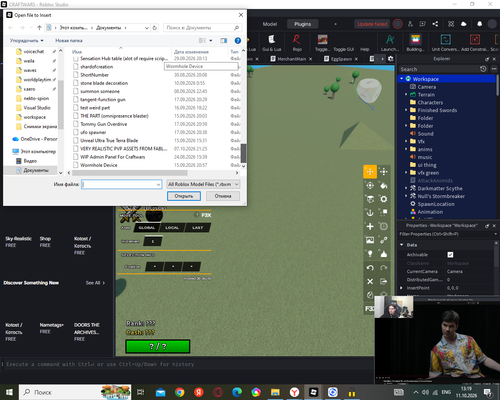Click the Отмена button
This screenshot has width=500, height=400.
(223, 196)
